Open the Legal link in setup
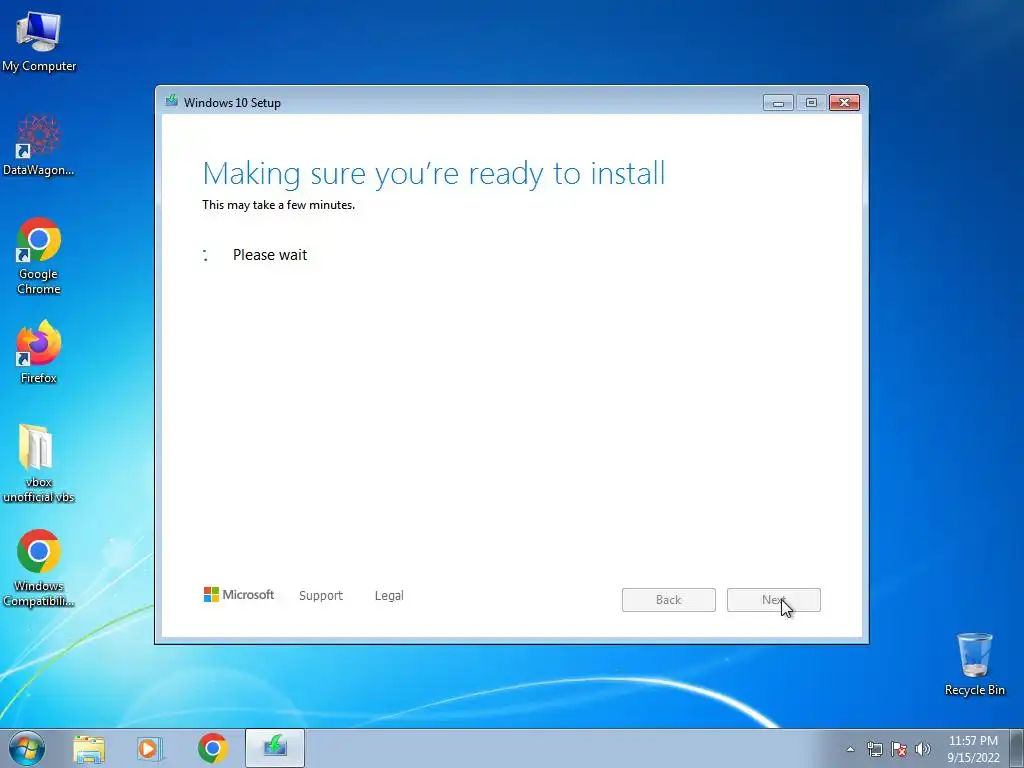This screenshot has height=768, width=1024. pos(389,596)
